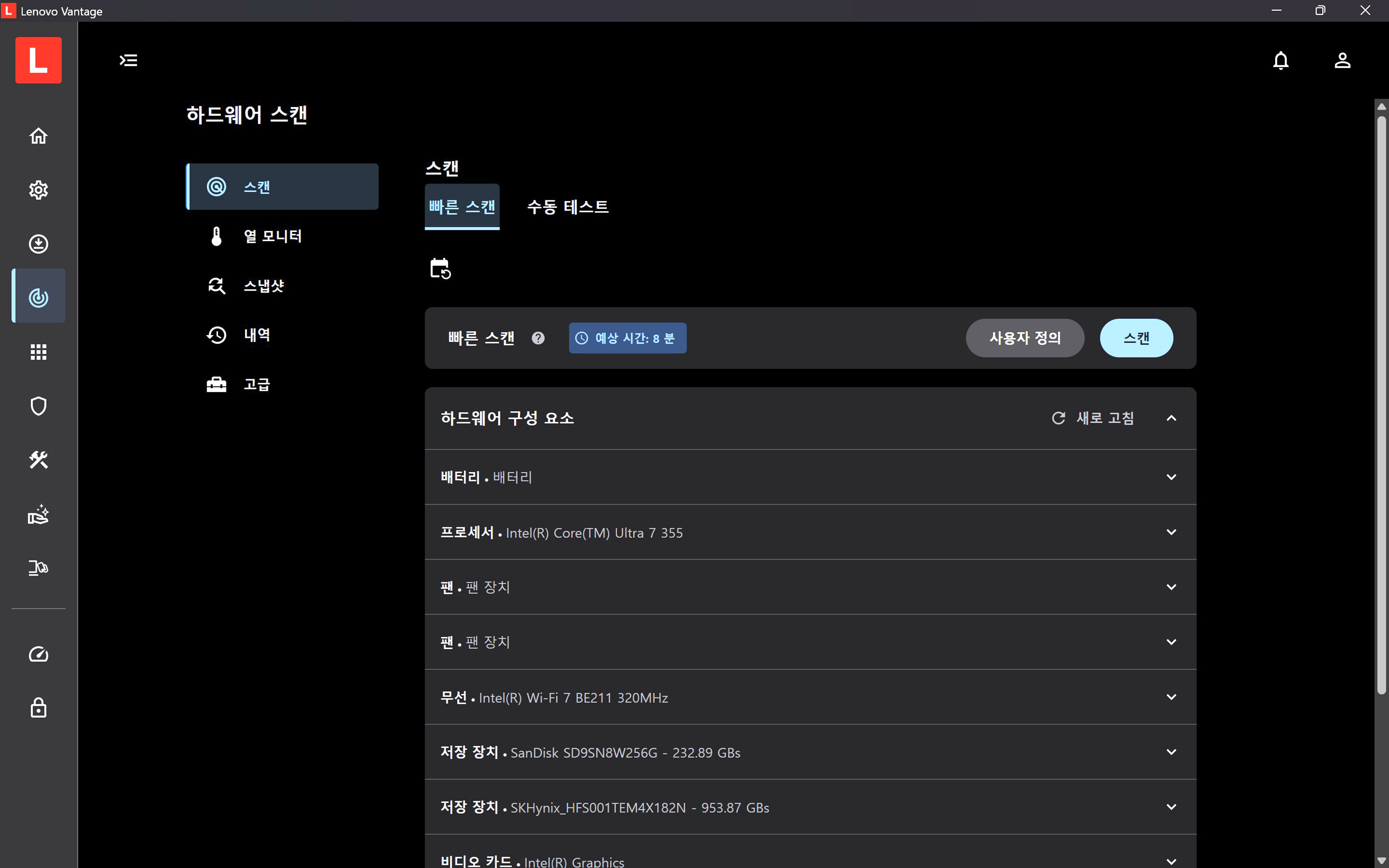Open 내역 in the left submenu
Screen dimensions: 1389x868
click(282, 335)
